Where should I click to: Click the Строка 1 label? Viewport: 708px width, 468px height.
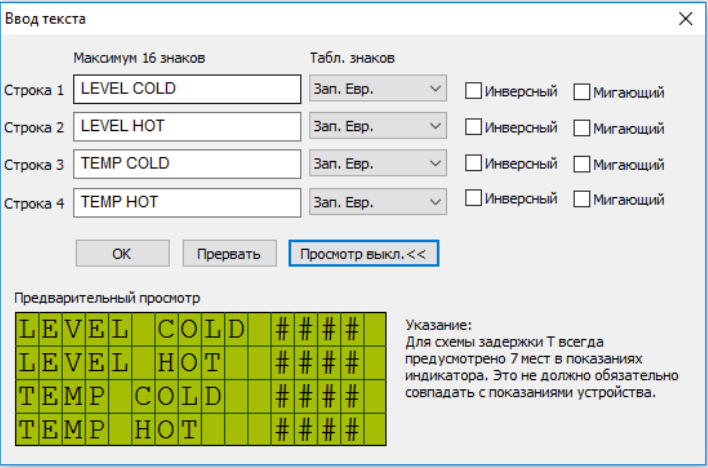(34, 90)
